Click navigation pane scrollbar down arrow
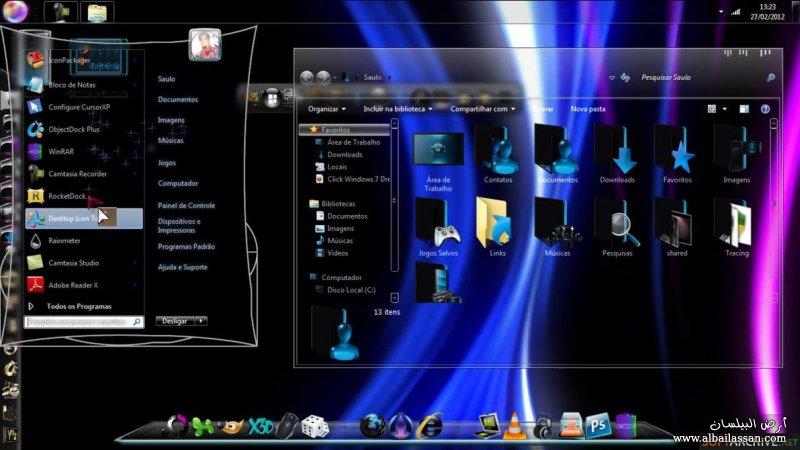 click(x=394, y=297)
